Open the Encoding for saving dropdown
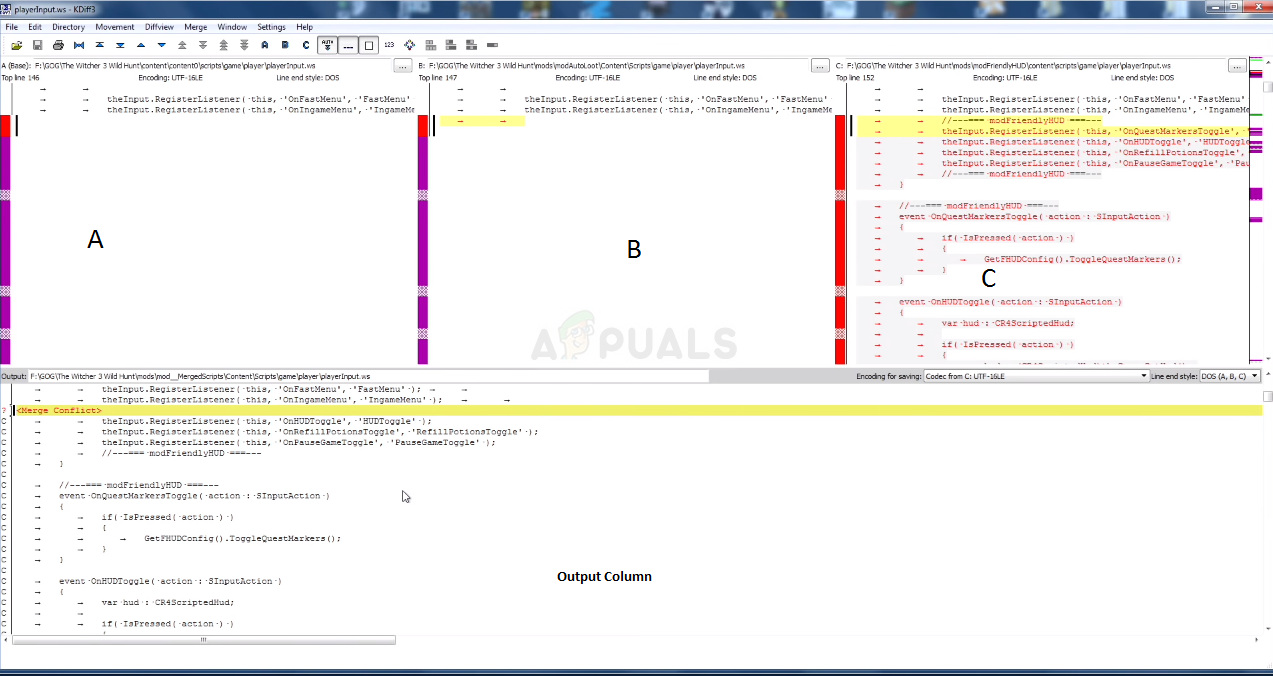Image resolution: width=1273 pixels, height=676 pixels. pyautogui.click(x=1036, y=376)
